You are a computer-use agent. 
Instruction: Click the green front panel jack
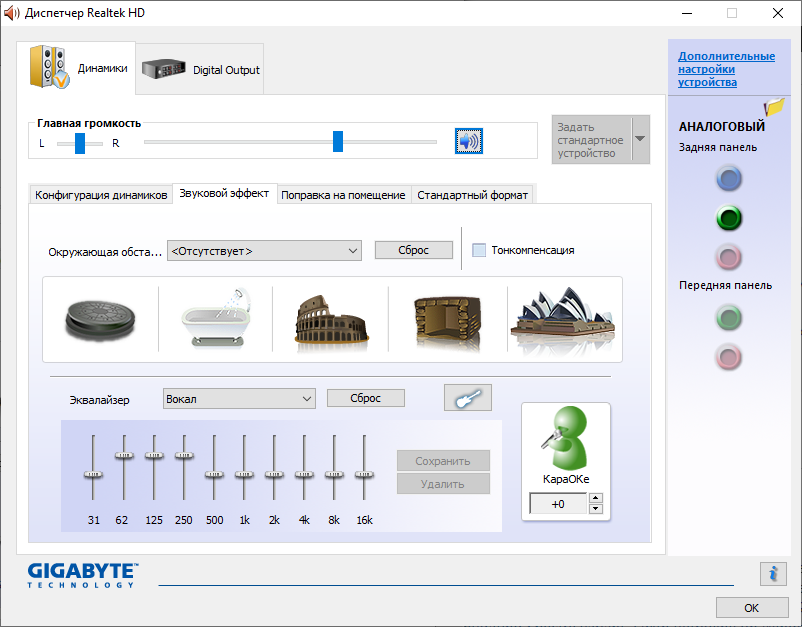click(x=729, y=318)
